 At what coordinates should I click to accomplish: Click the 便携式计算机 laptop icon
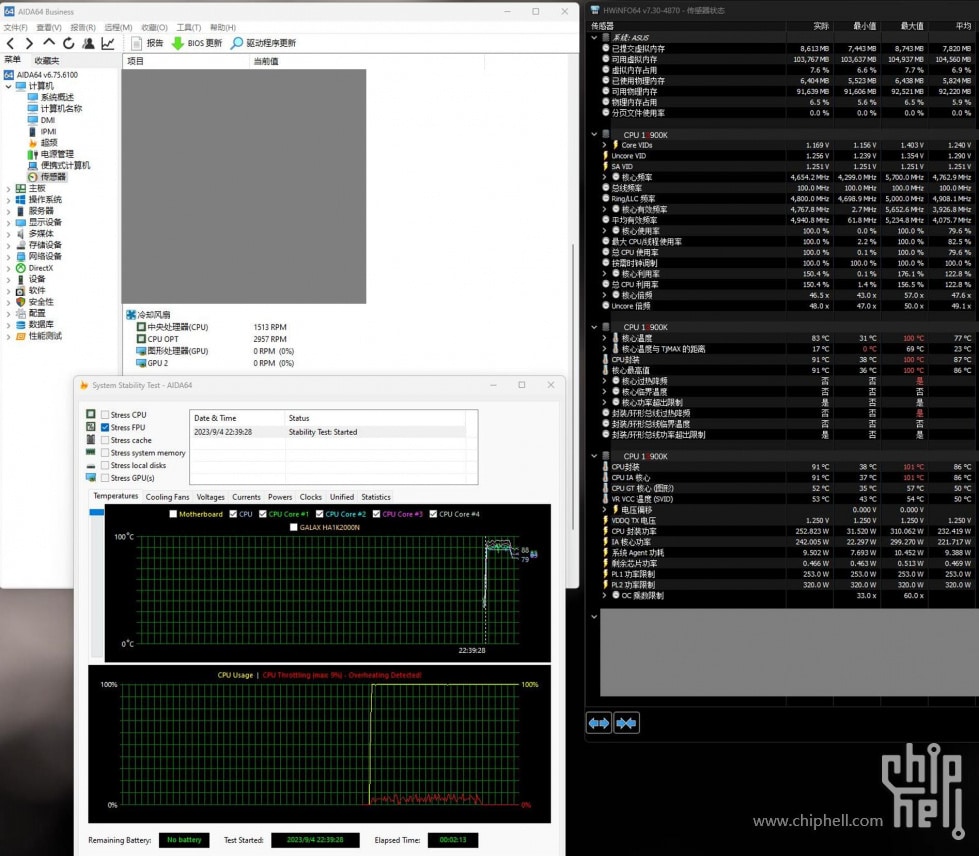[33, 165]
